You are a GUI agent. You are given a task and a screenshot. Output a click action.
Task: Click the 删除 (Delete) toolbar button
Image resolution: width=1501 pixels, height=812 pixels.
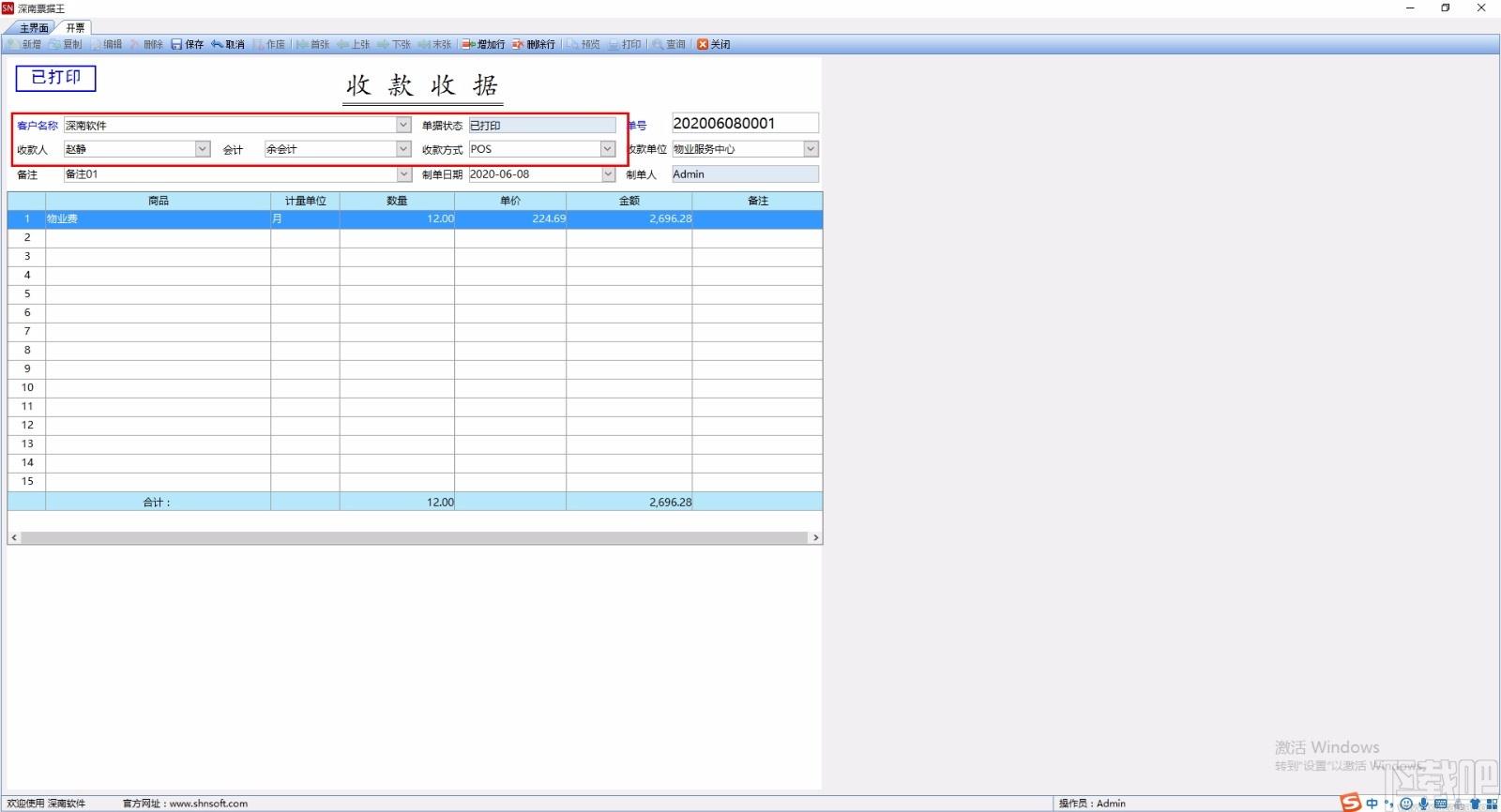(x=146, y=44)
